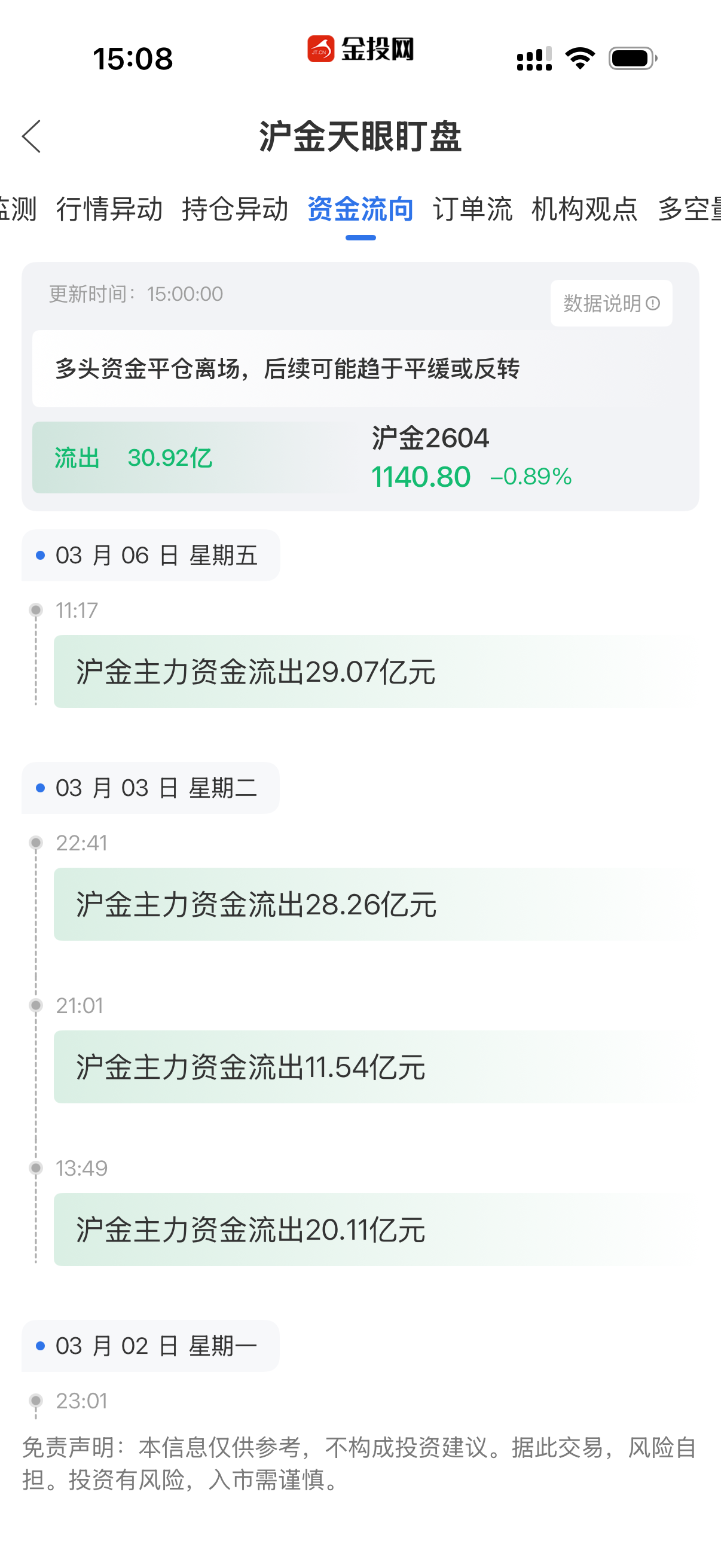721x1568 pixels.
Task: Tap the 多头资金平仓离场 summary text
Action: point(287,369)
